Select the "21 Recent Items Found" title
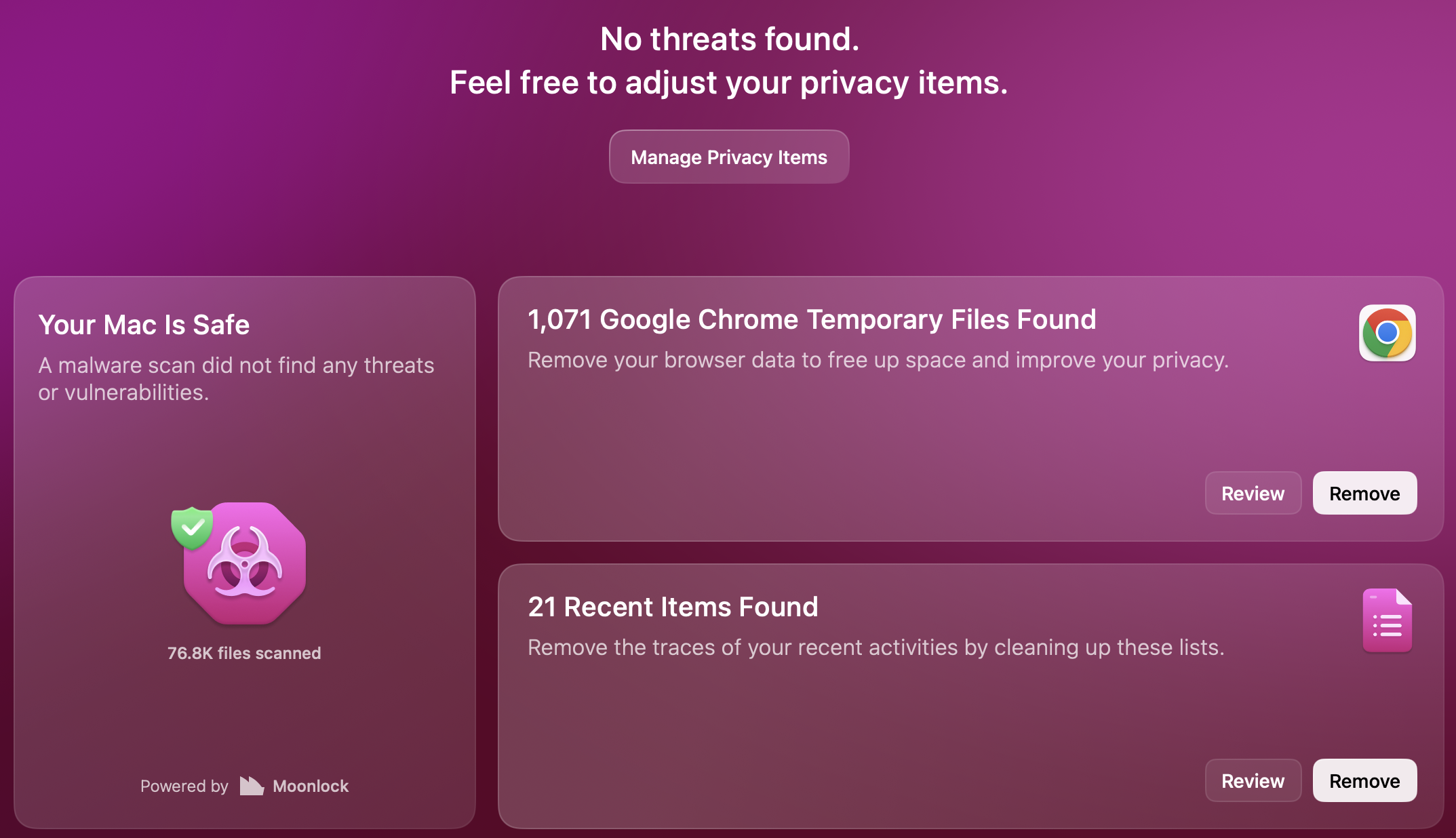This screenshot has height=838, width=1456. pyautogui.click(x=673, y=607)
